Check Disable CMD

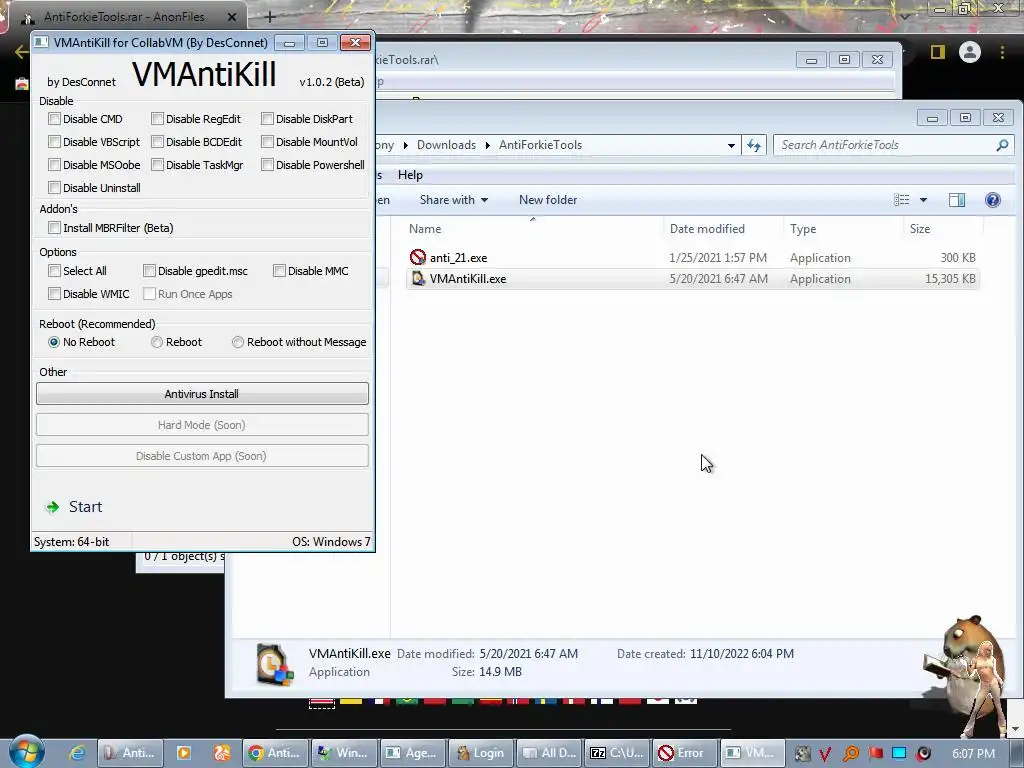[55, 119]
